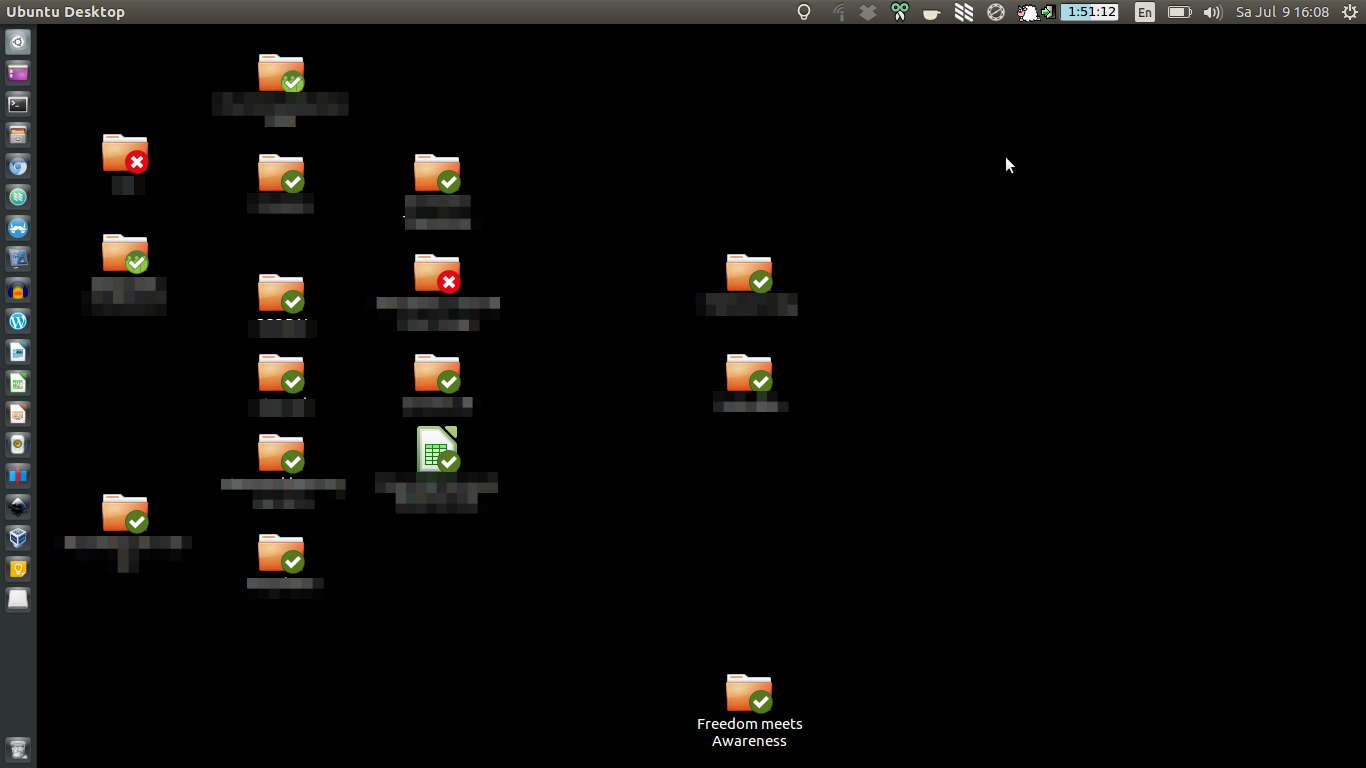Click the Dropbox icon in the panel
The width and height of the screenshot is (1366, 768).
[868, 12]
